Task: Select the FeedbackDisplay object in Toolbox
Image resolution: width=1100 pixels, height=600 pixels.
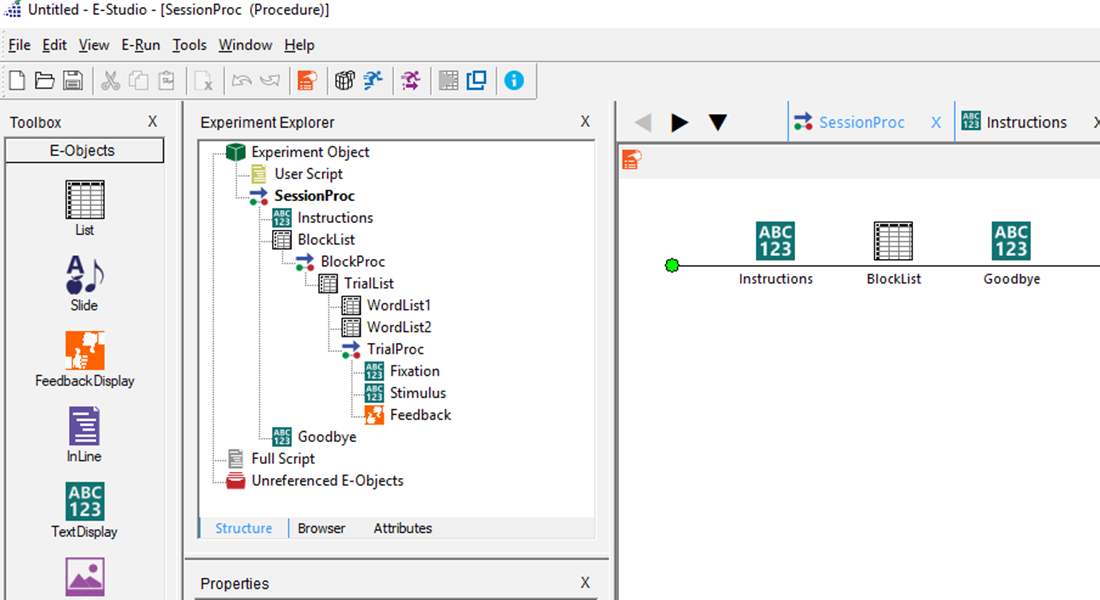Action: pos(84,358)
